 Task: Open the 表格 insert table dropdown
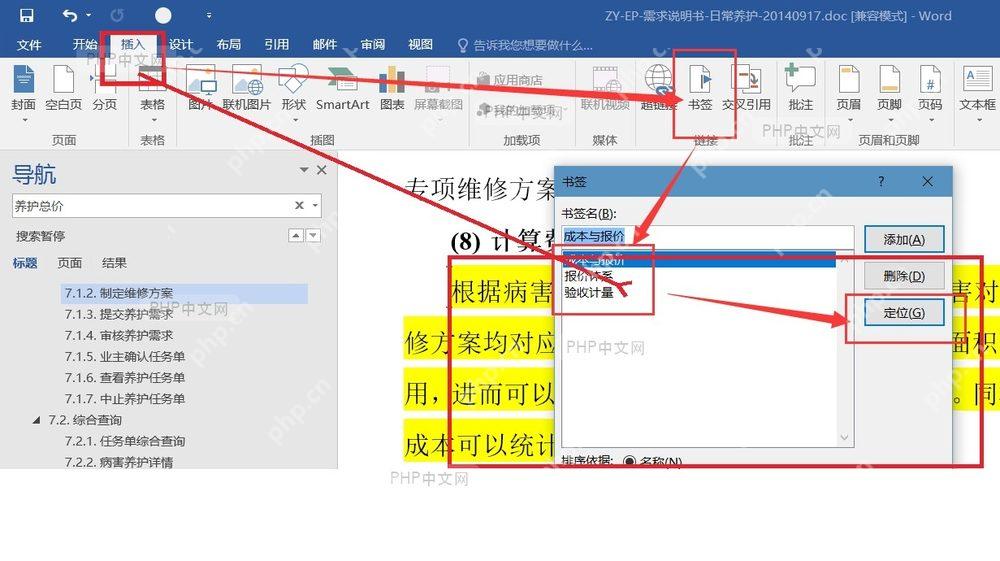(x=152, y=92)
